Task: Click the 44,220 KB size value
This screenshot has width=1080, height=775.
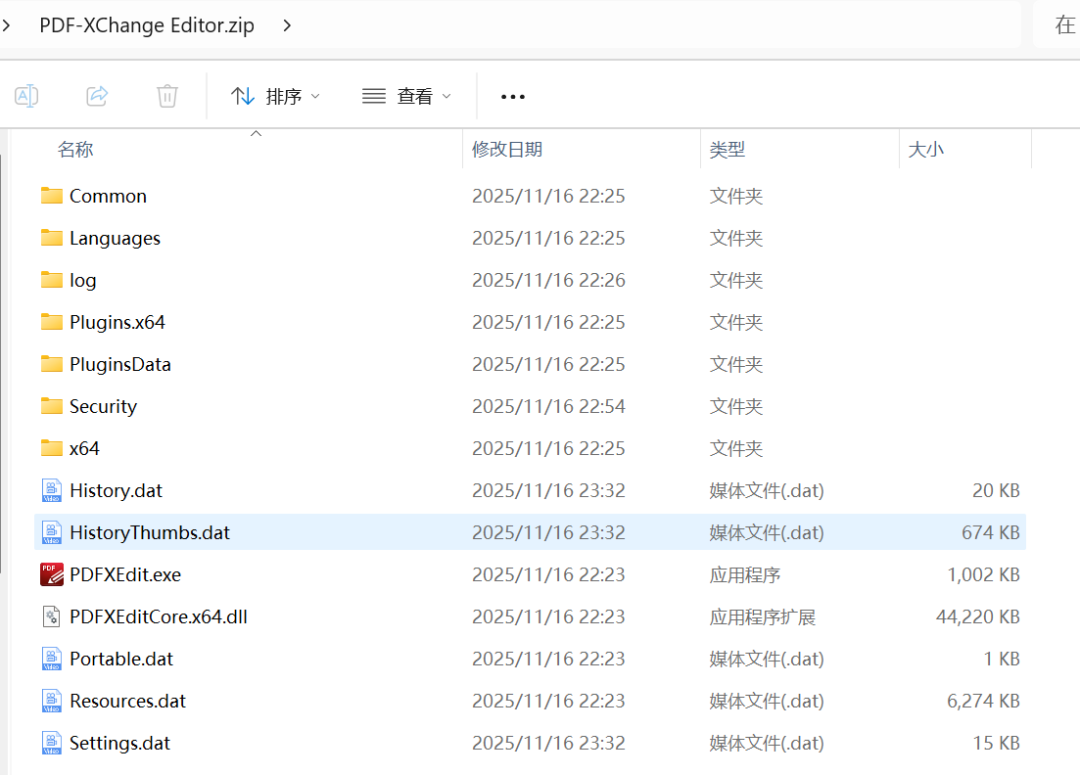Action: [977, 617]
